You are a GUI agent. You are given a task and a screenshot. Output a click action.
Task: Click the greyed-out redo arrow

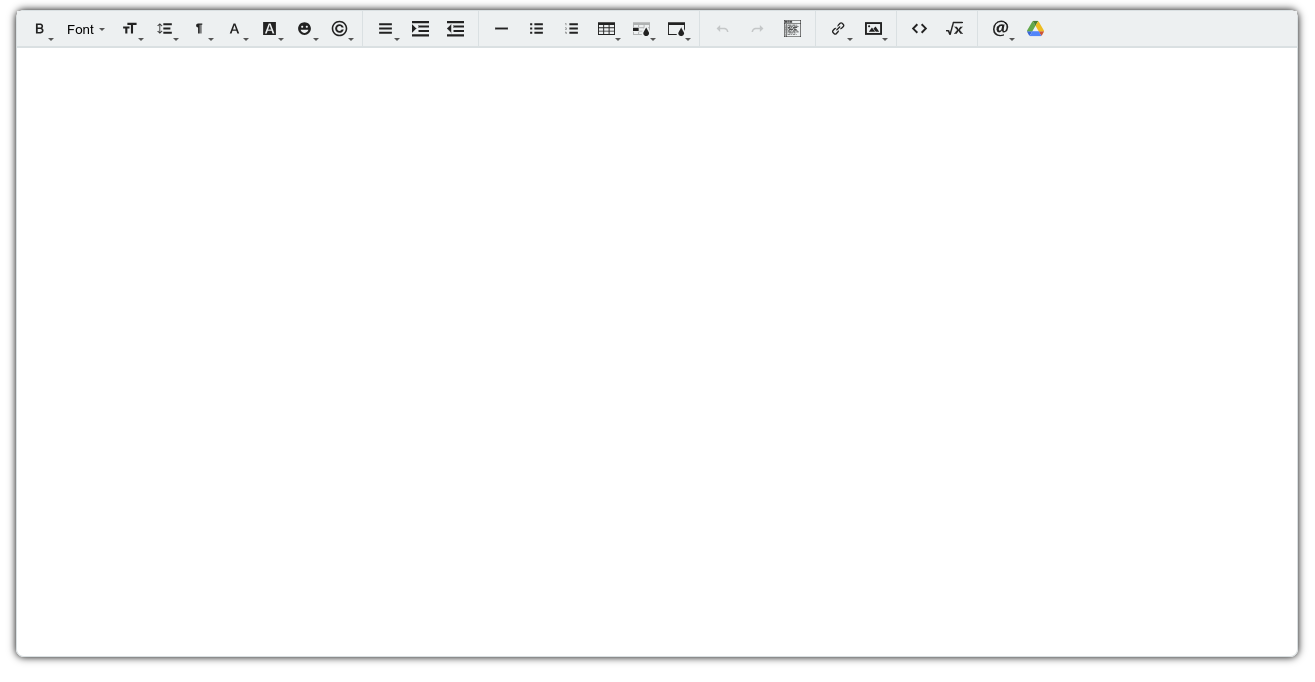tap(758, 29)
